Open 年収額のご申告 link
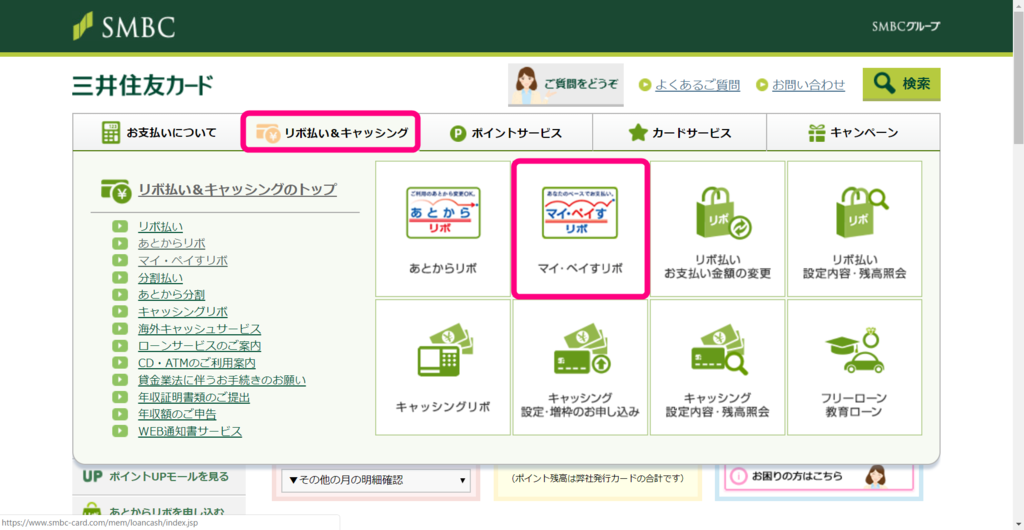The height and width of the screenshot is (530, 1024). tap(178, 413)
